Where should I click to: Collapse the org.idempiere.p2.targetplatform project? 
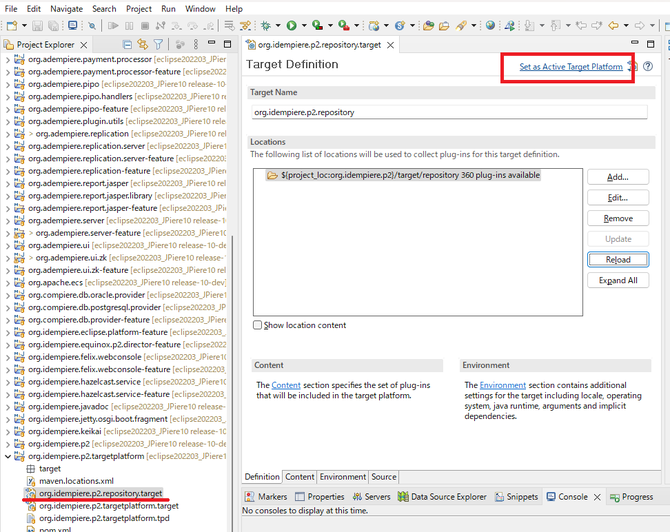point(9,456)
